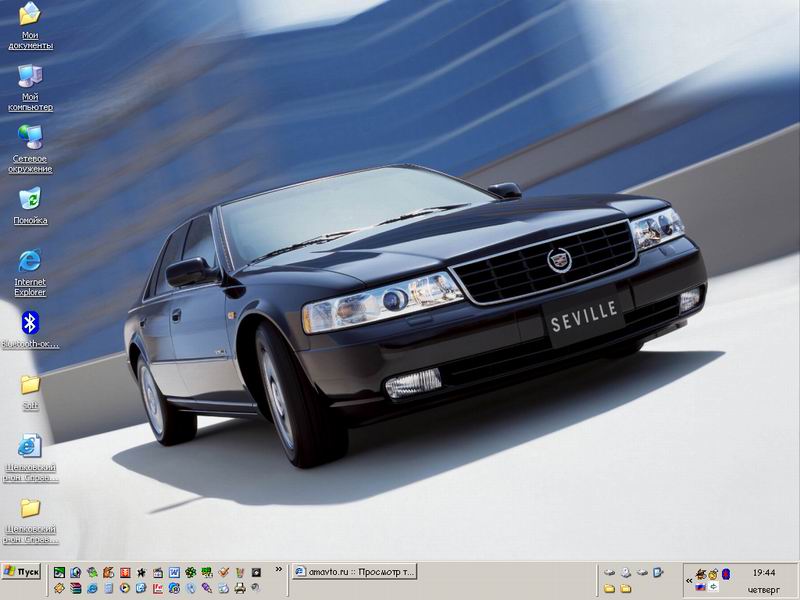This screenshot has width=800, height=600.
Task: Click the language flag indicator in tray
Action: [701, 588]
